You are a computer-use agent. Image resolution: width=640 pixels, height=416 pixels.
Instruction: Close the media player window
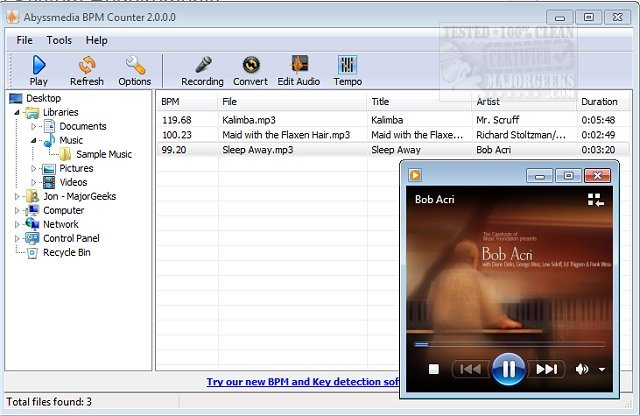598,176
